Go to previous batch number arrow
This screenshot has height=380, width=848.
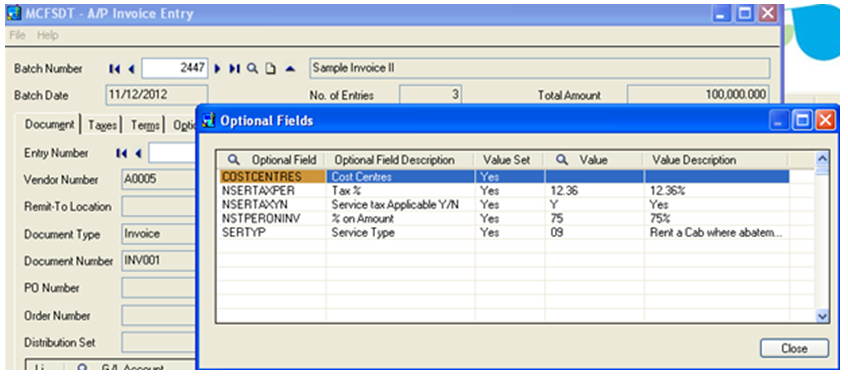(130, 69)
